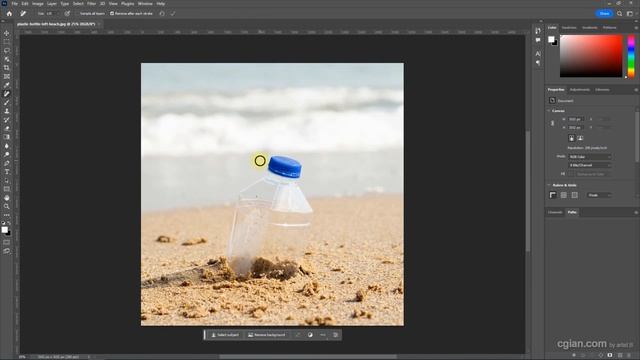Select the Eyedropper tool
The width and height of the screenshot is (640, 360).
(x=7, y=85)
